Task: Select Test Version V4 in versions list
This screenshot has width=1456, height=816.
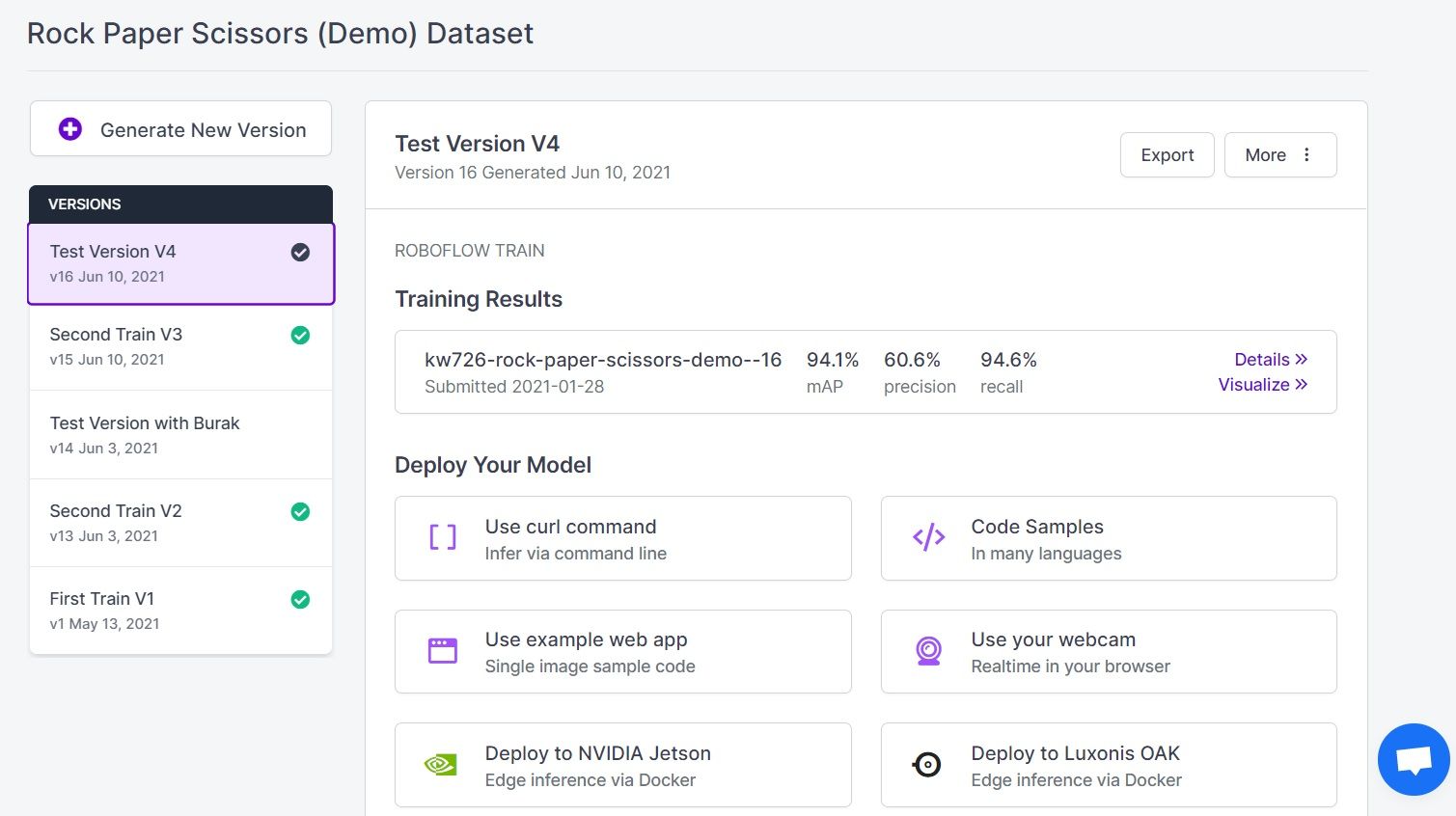Action: [x=181, y=263]
